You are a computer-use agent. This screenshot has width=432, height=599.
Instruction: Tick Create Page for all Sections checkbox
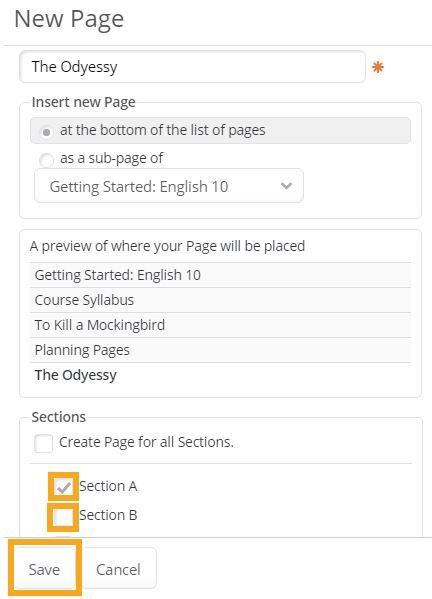tap(43, 444)
